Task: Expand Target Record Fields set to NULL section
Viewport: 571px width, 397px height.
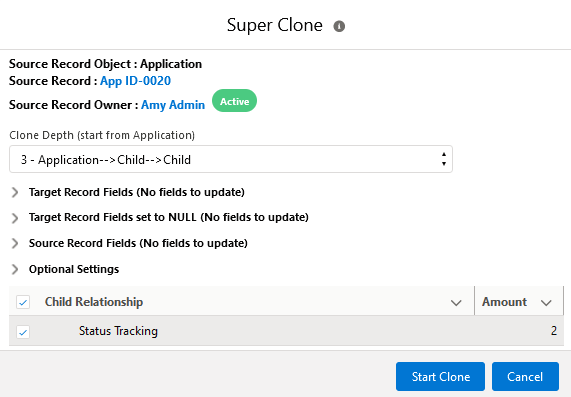Action: click(15, 218)
